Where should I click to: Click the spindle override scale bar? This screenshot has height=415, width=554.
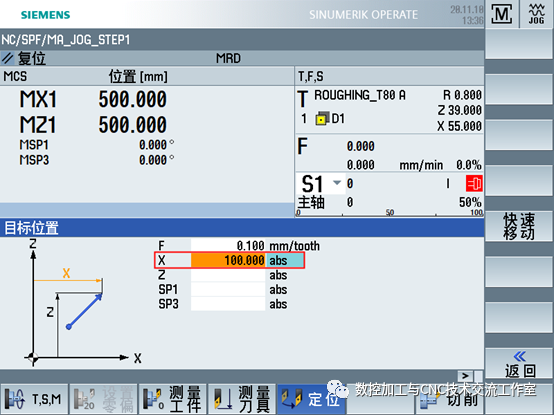coord(389,213)
